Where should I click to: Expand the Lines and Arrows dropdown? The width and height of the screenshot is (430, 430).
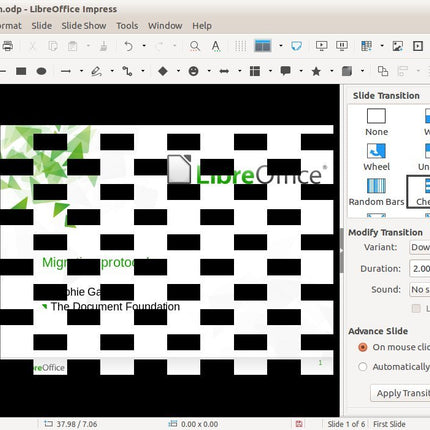tap(81, 71)
